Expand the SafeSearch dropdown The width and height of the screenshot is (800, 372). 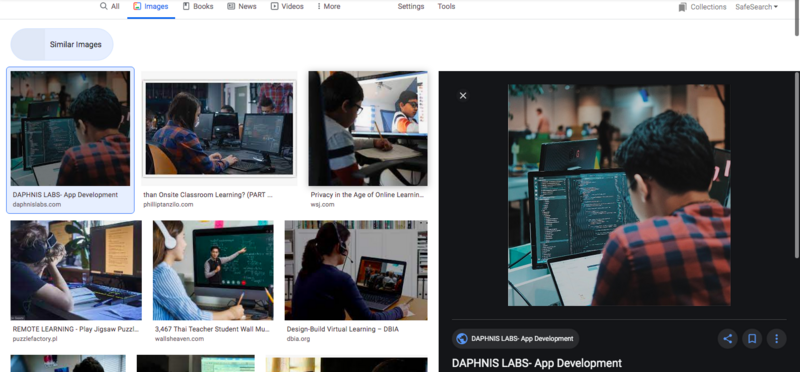pyautogui.click(x=756, y=7)
